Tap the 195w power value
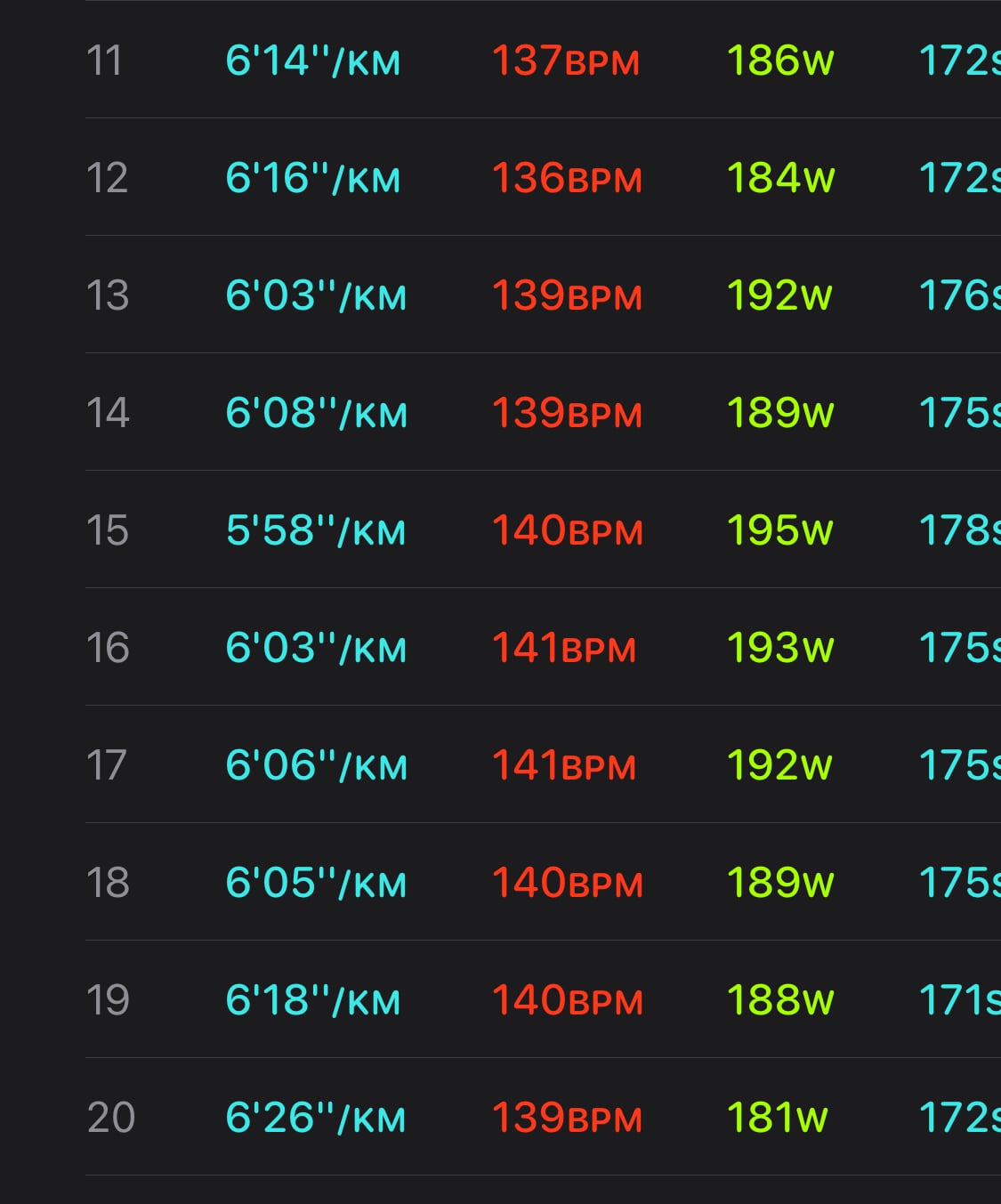This screenshot has width=1001, height=1204. (780, 530)
